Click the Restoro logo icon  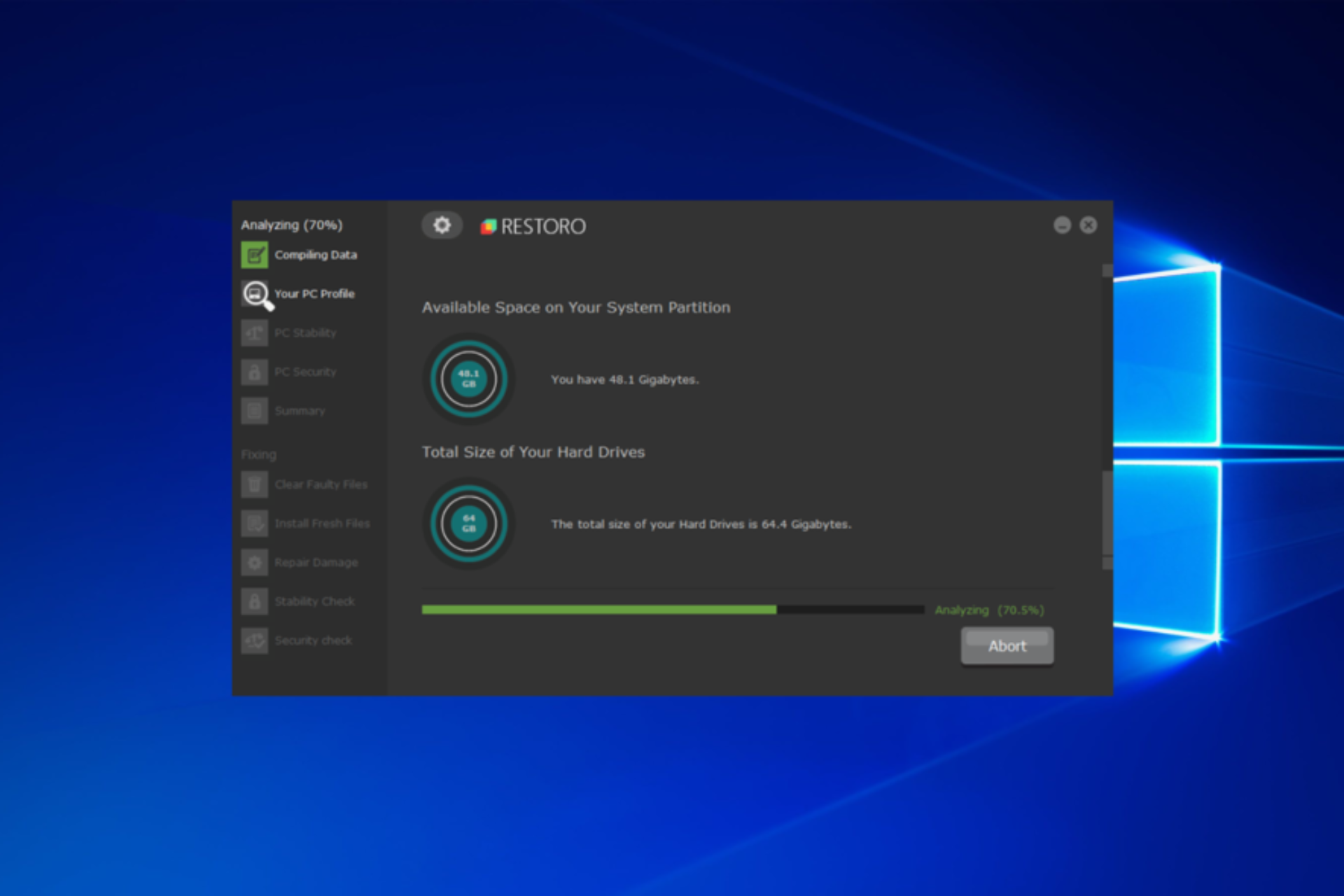(489, 226)
